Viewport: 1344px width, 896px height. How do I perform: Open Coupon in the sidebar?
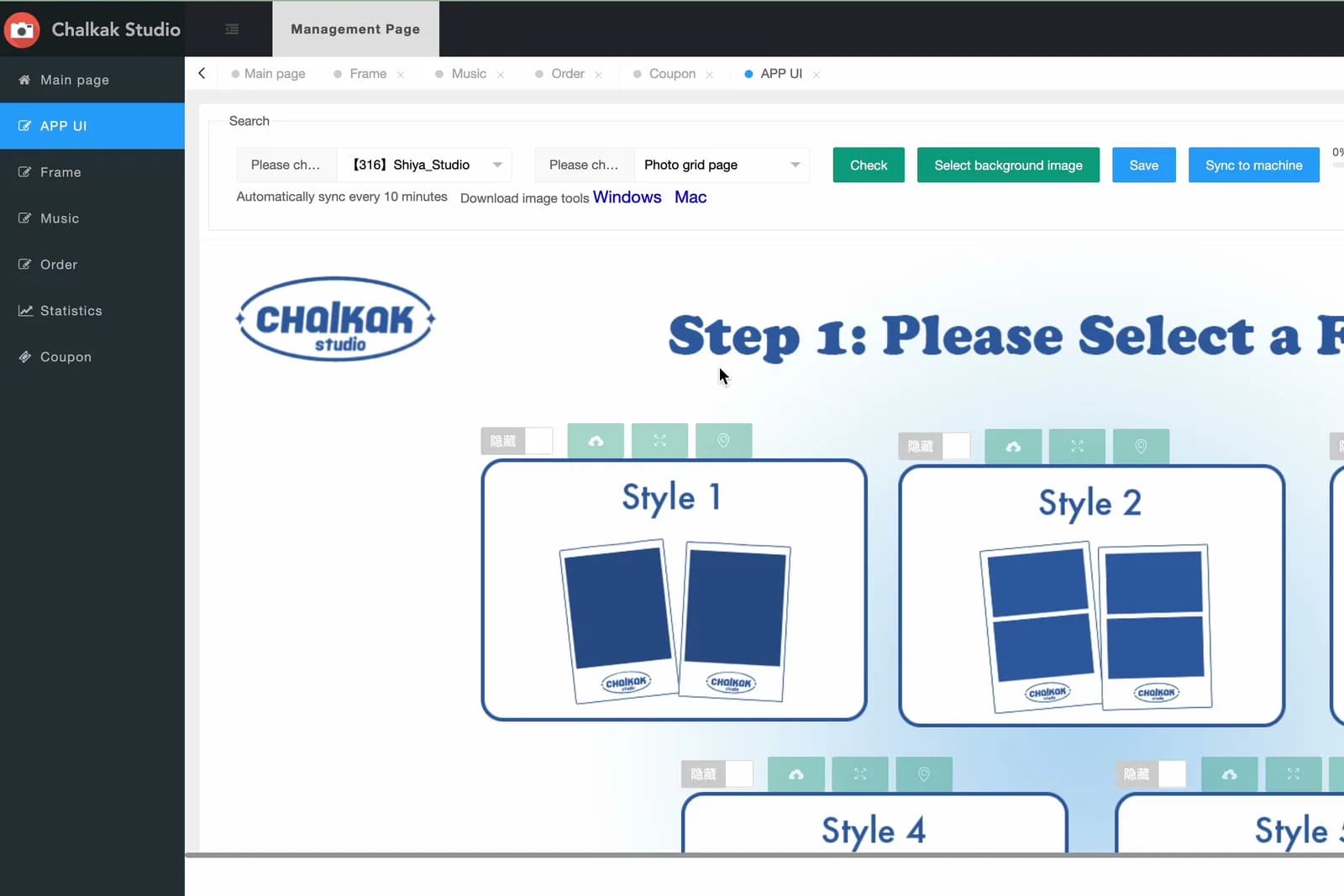(92, 357)
